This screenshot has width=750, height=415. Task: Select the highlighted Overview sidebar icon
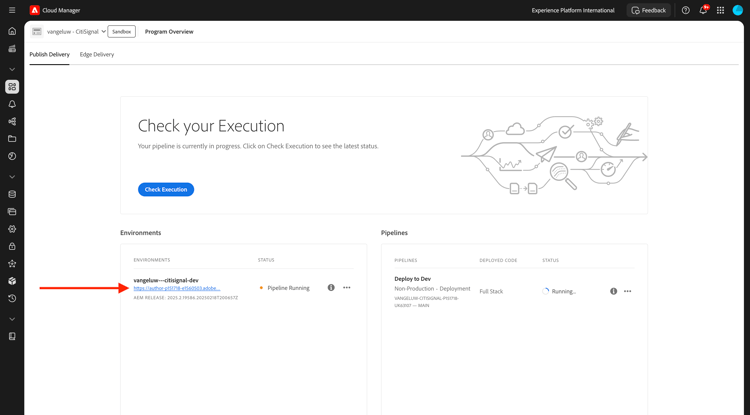[12, 87]
